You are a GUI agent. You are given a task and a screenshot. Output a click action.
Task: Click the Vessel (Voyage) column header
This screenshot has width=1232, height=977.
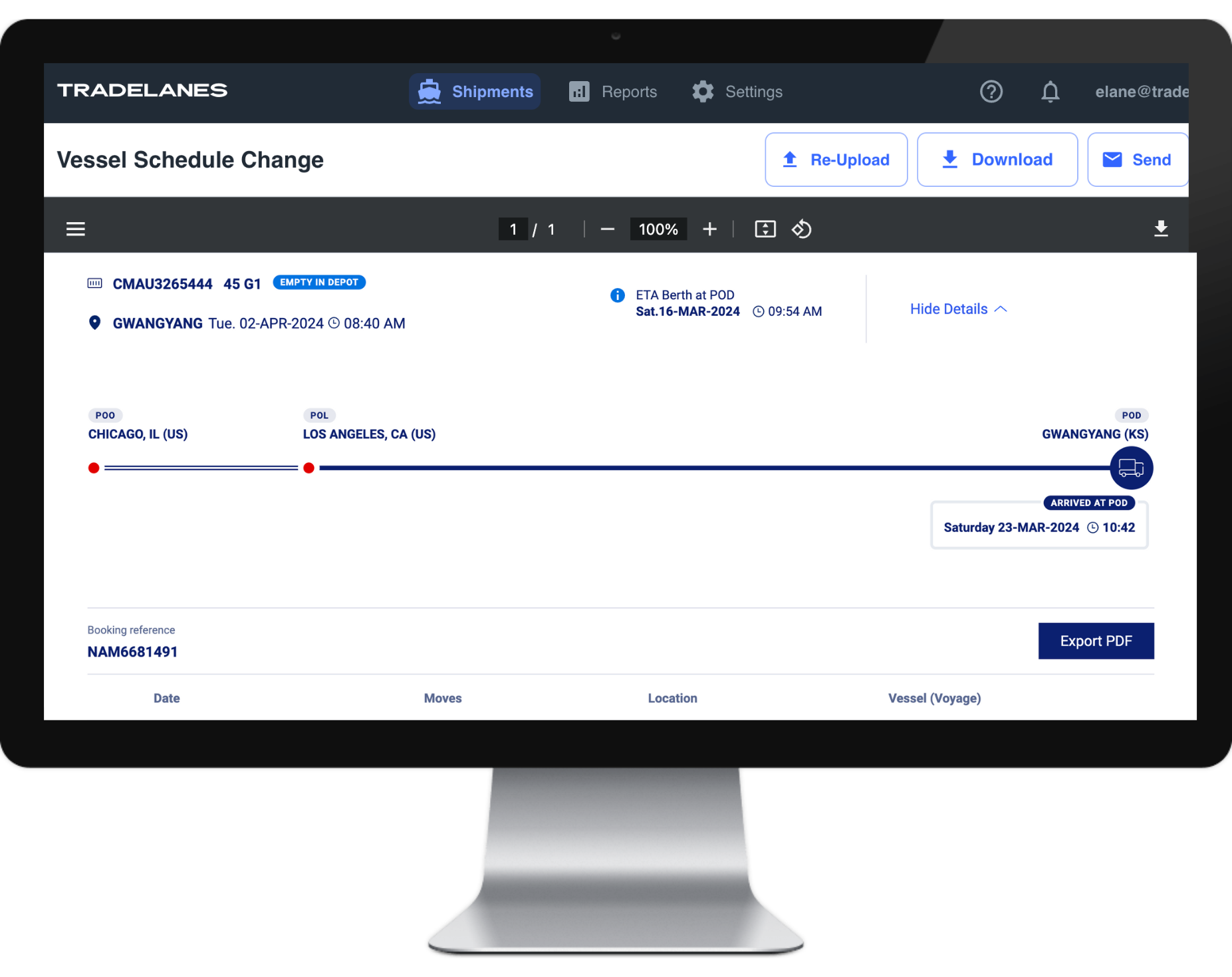pos(935,698)
